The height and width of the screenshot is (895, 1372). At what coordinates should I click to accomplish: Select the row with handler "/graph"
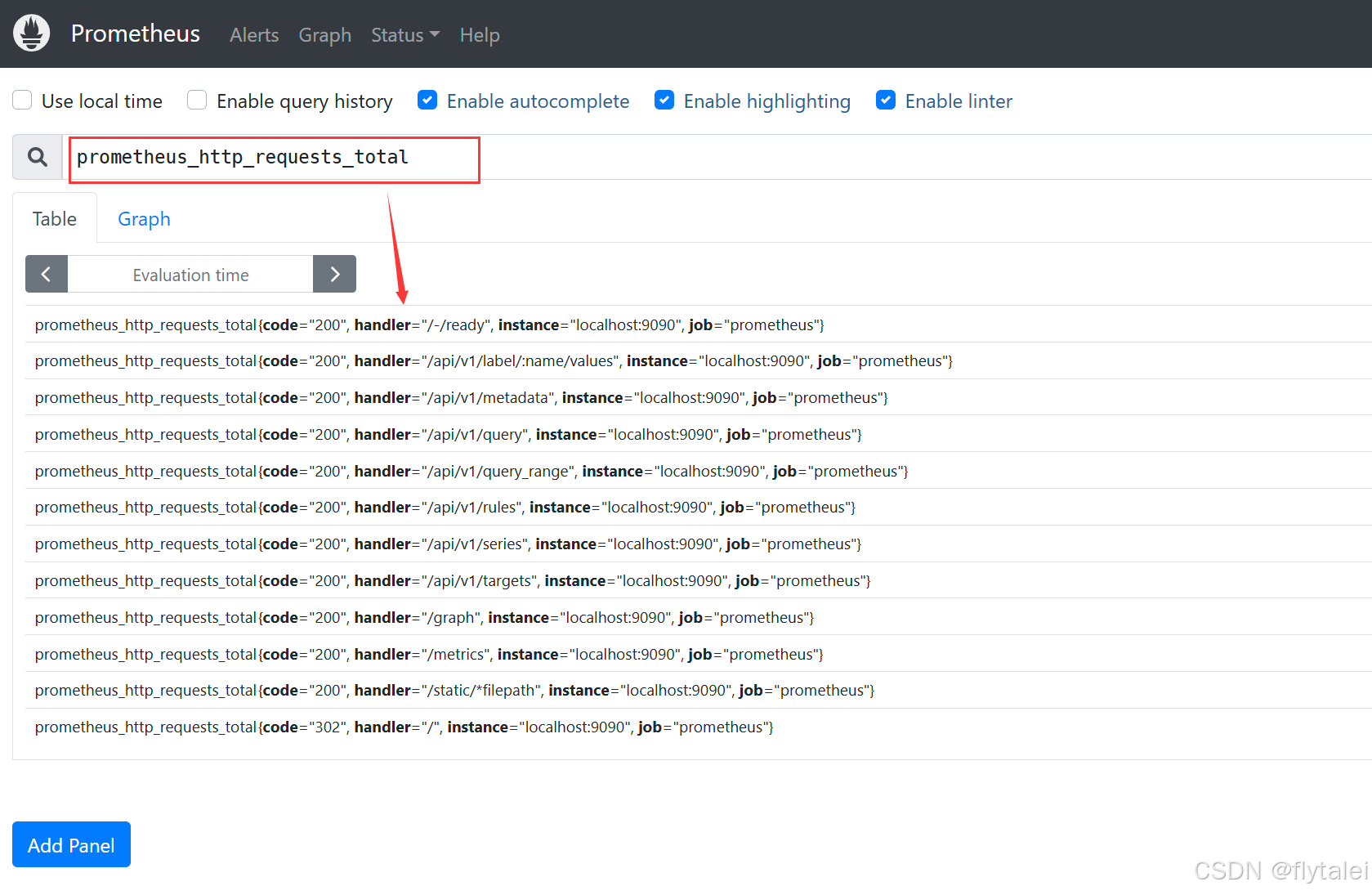pyautogui.click(x=699, y=617)
